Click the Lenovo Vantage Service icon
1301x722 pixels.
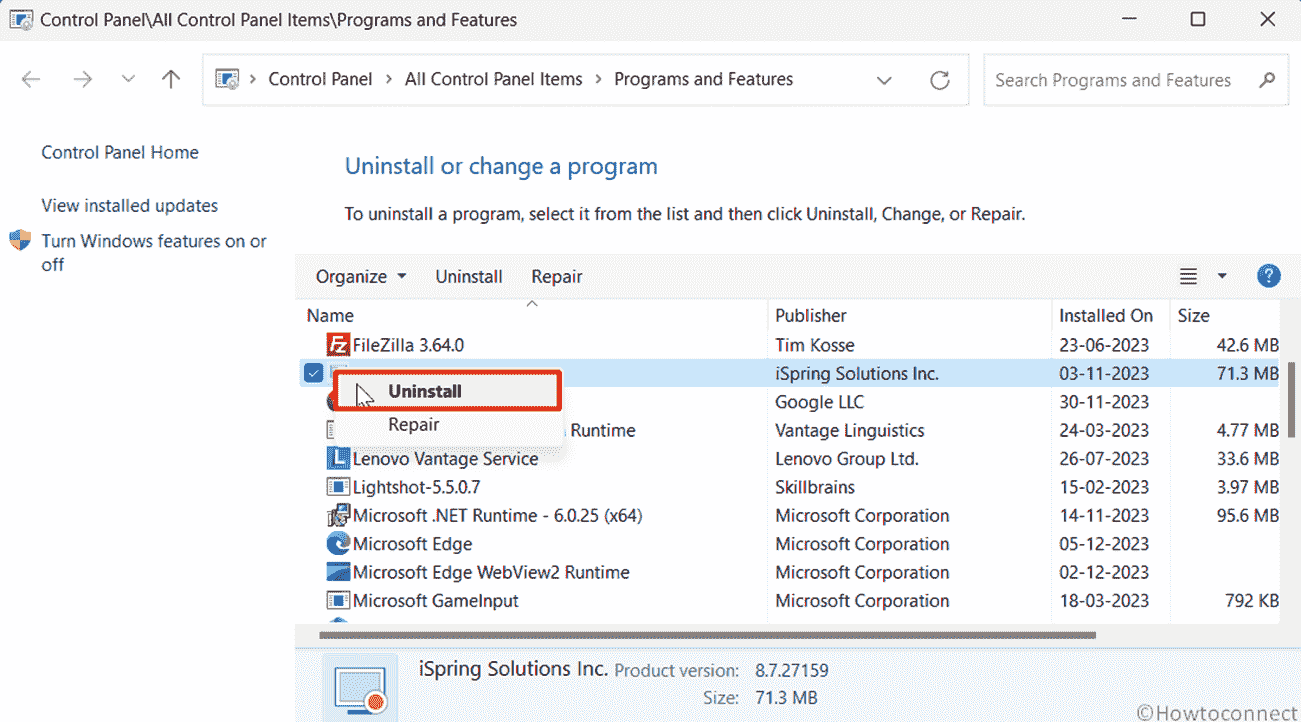(338, 459)
